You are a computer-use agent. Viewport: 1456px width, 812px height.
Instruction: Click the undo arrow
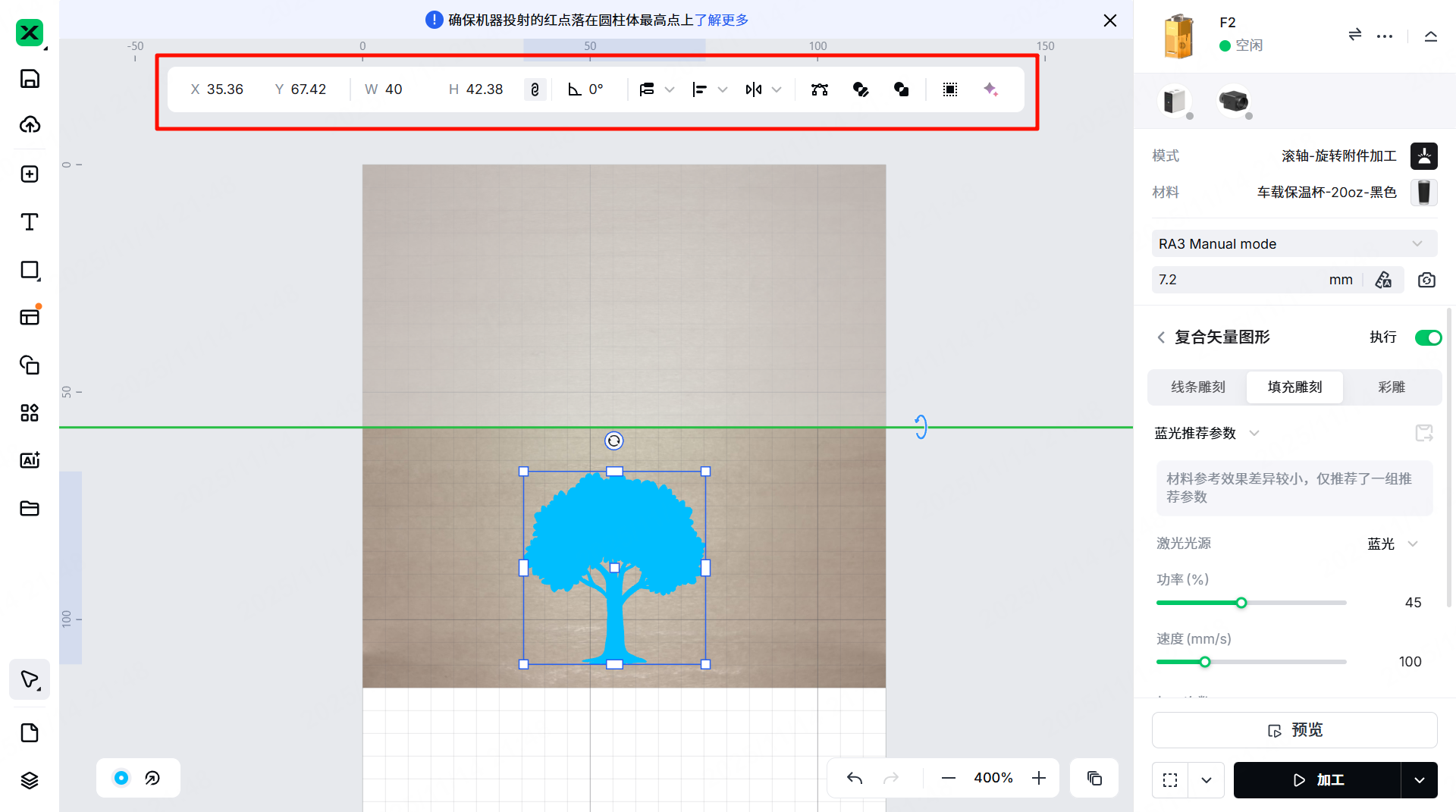(855, 778)
